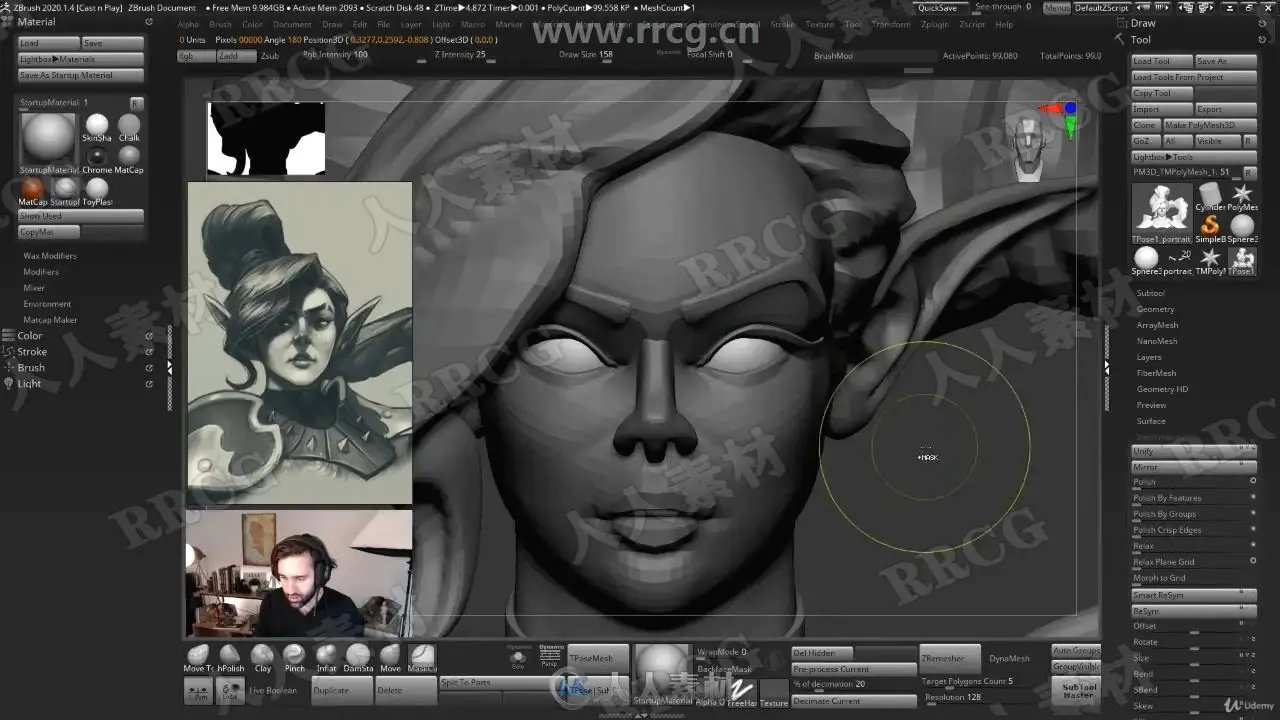Choose the SkinShade material sphere
1280x720 pixels.
tap(97, 127)
